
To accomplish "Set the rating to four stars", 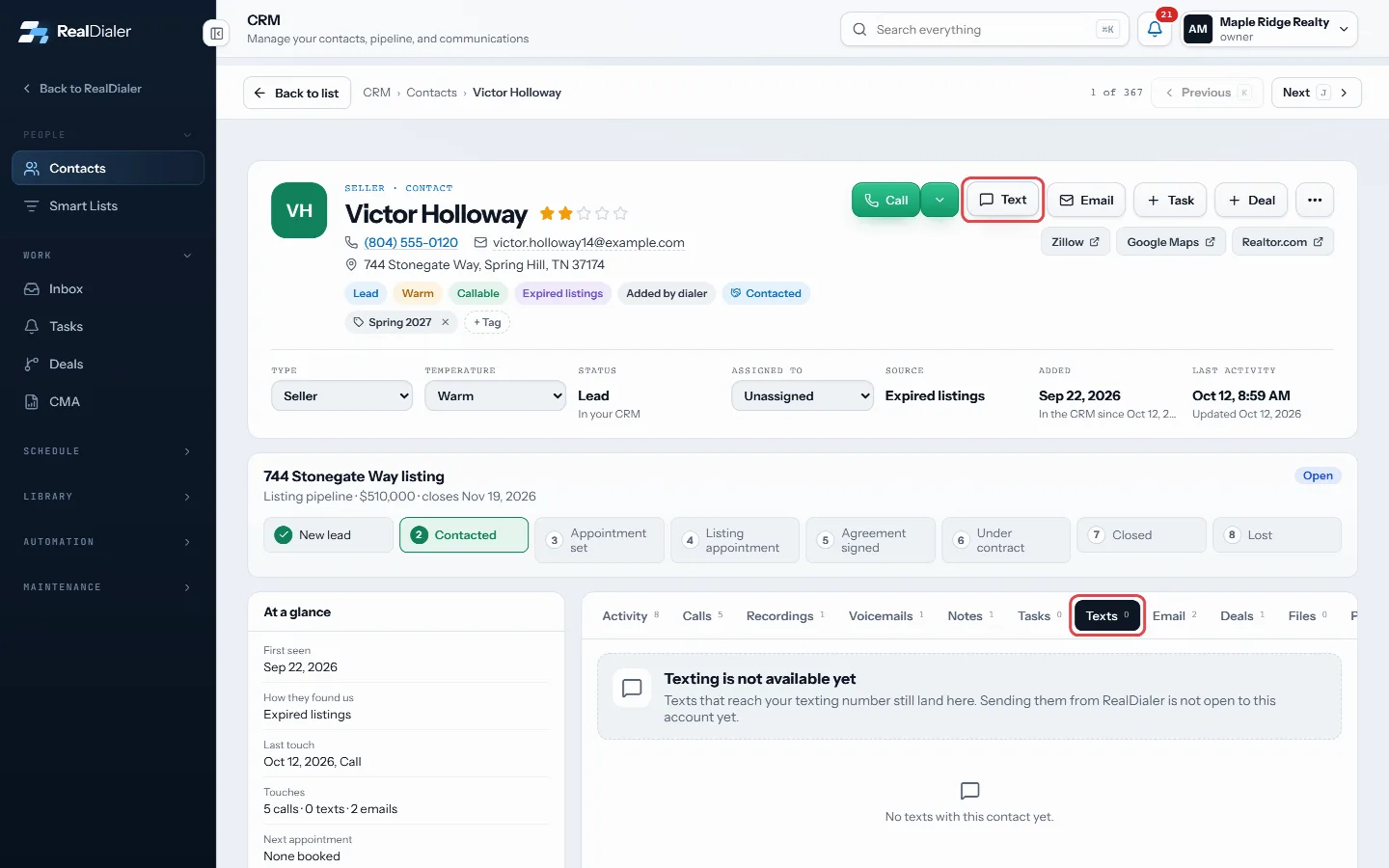I will point(602,213).
